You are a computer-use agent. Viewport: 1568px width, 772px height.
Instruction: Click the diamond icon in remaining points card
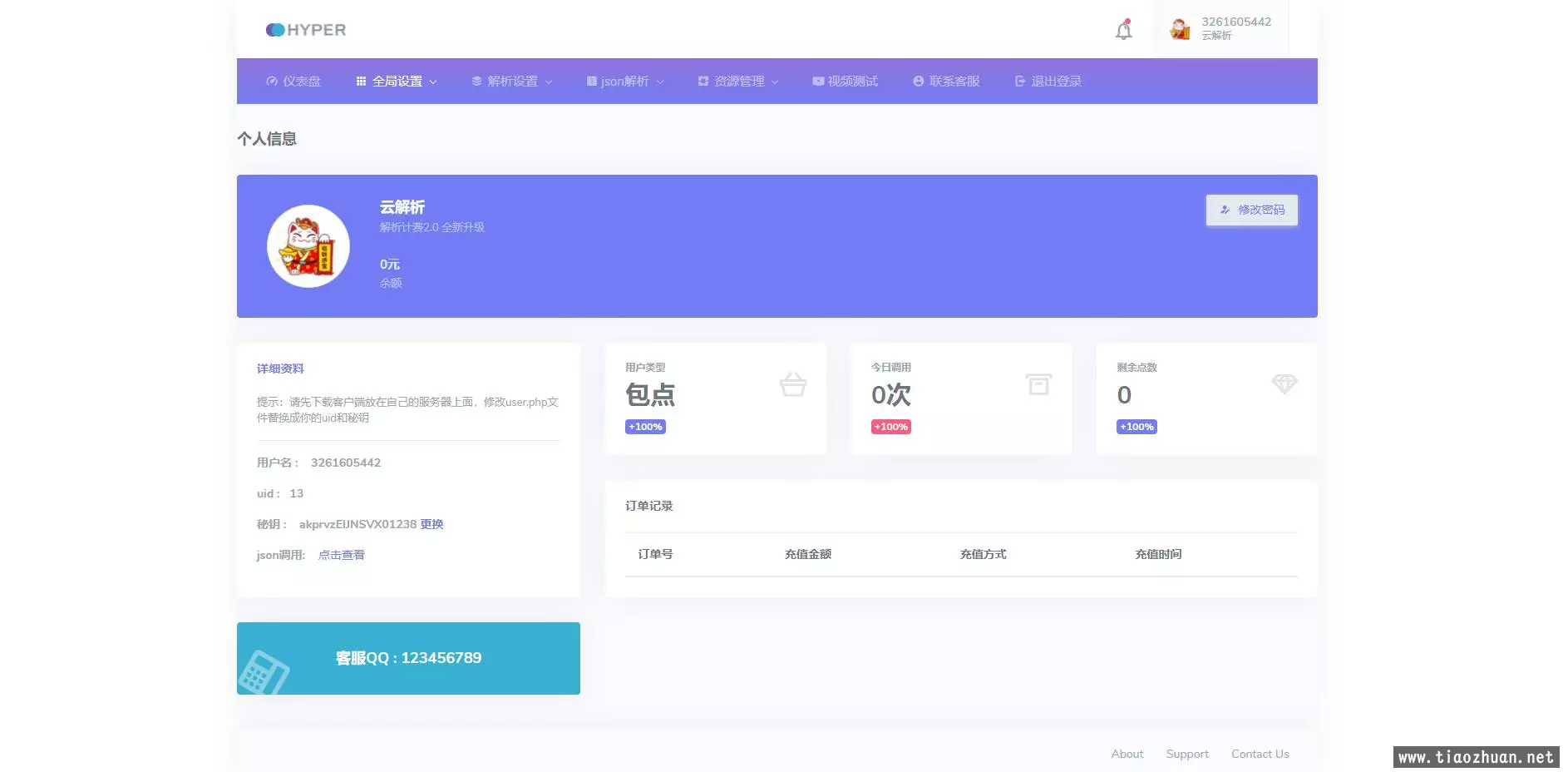1284,384
